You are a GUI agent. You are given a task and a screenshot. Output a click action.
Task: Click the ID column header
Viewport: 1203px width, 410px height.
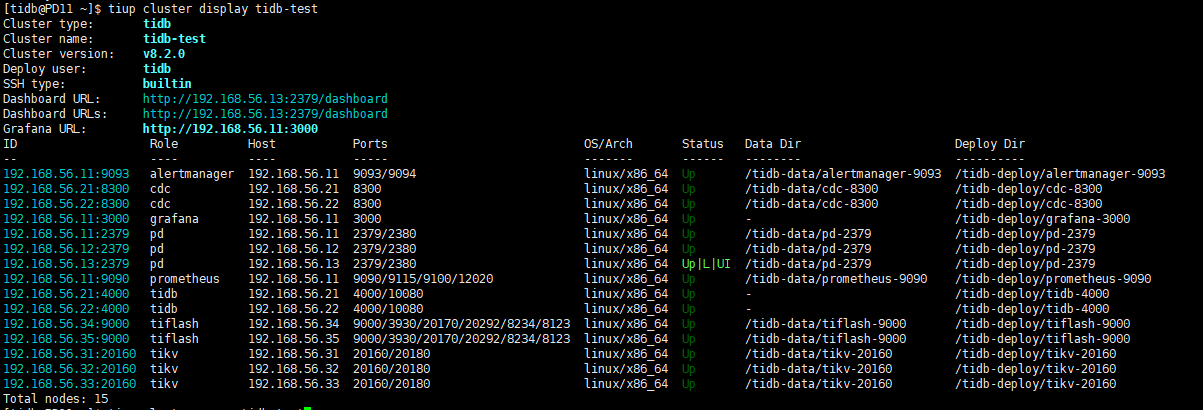click(10, 144)
